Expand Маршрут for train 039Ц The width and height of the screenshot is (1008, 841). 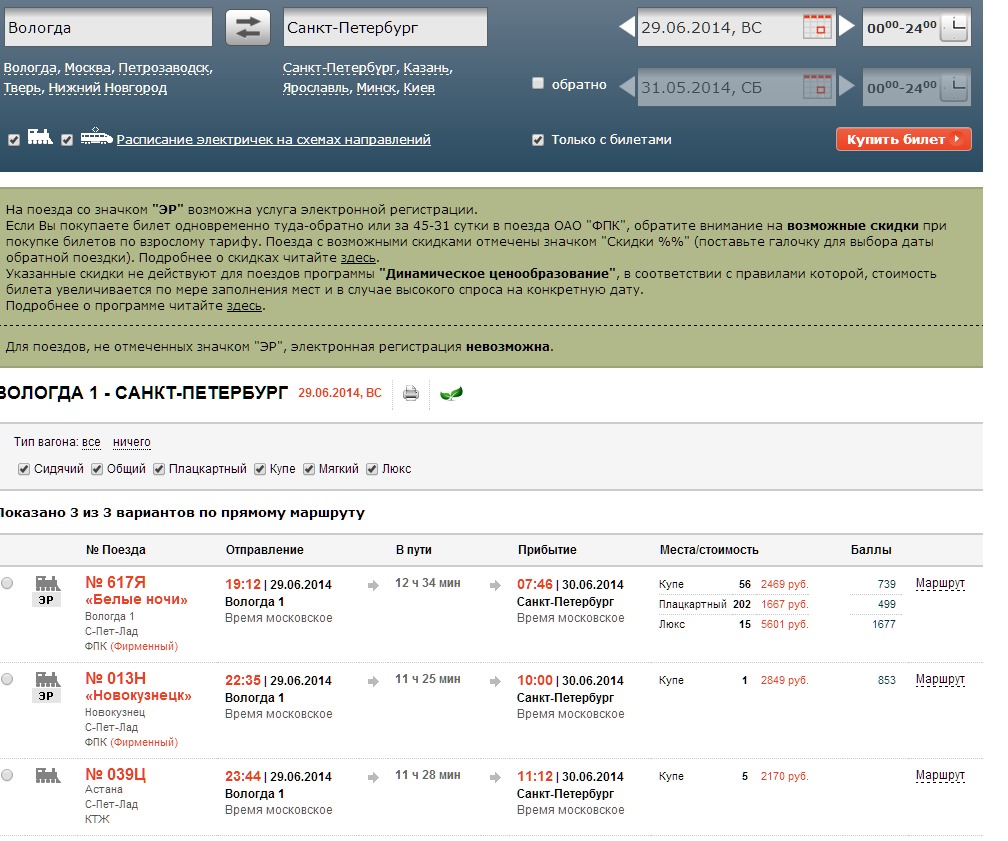click(940, 776)
